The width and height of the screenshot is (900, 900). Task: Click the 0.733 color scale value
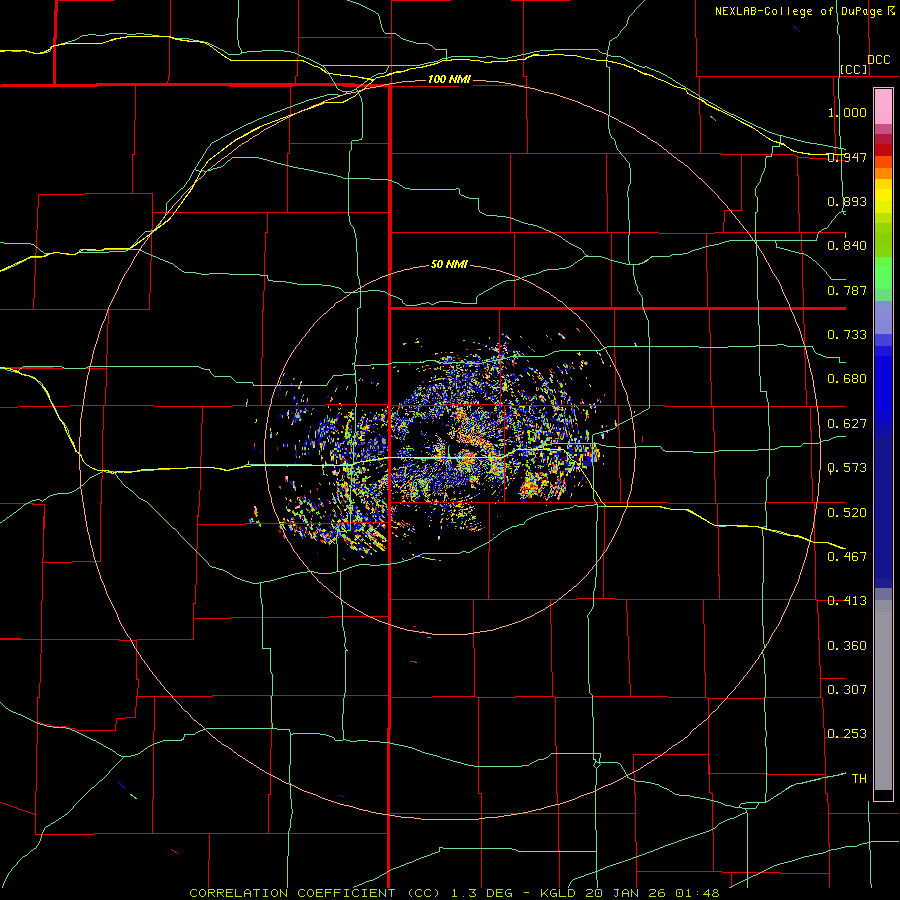coord(847,335)
